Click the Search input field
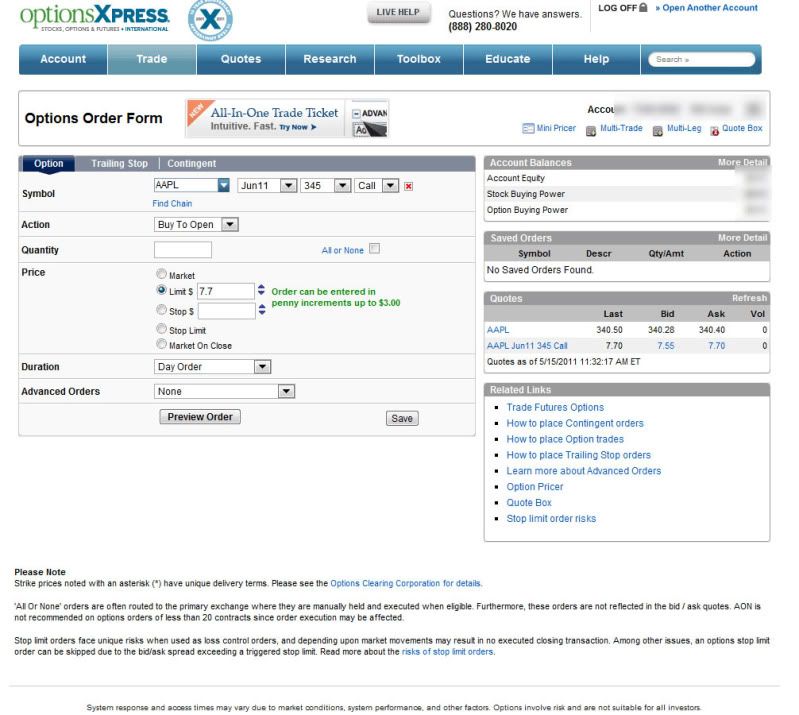 click(x=702, y=60)
